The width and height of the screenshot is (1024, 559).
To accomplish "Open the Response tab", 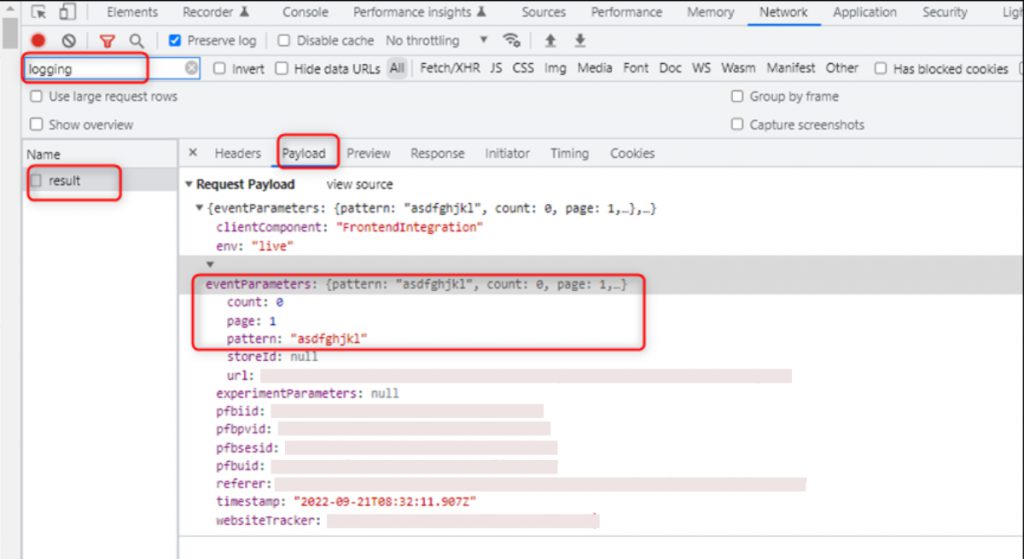I will [438, 153].
